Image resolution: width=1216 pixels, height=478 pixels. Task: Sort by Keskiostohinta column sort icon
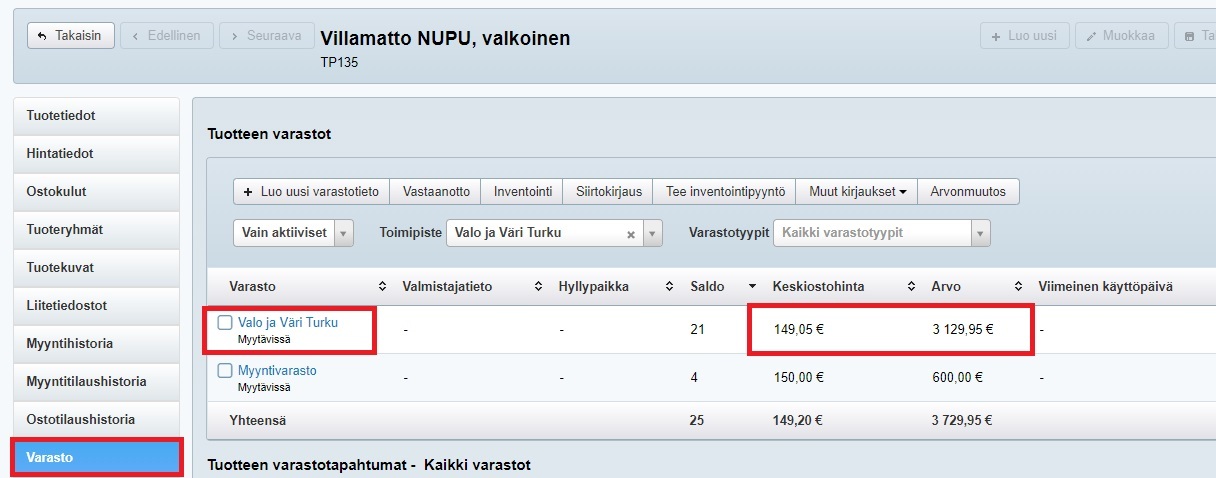point(912,287)
